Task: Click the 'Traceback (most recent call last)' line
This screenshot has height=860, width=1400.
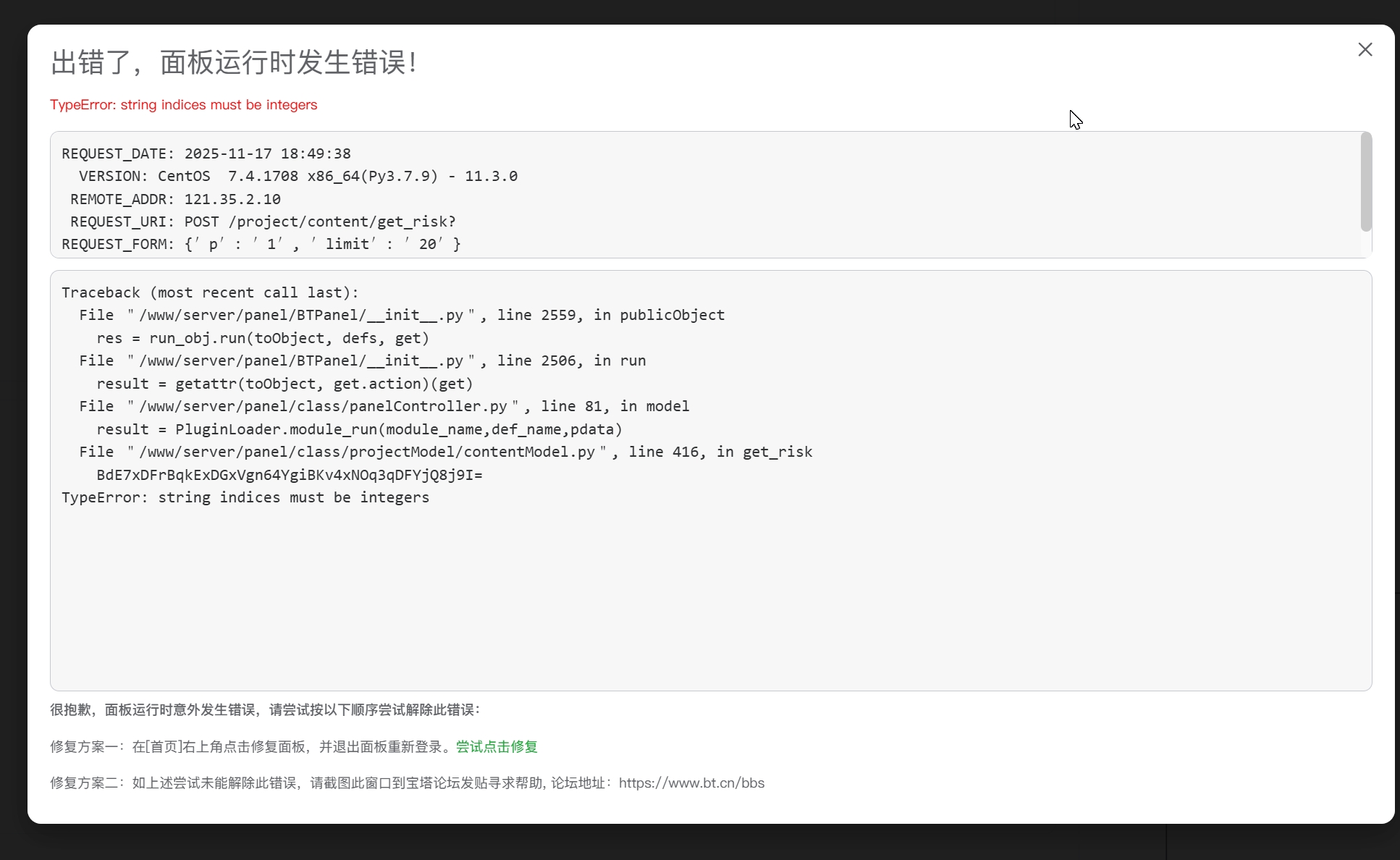Action: 210,292
